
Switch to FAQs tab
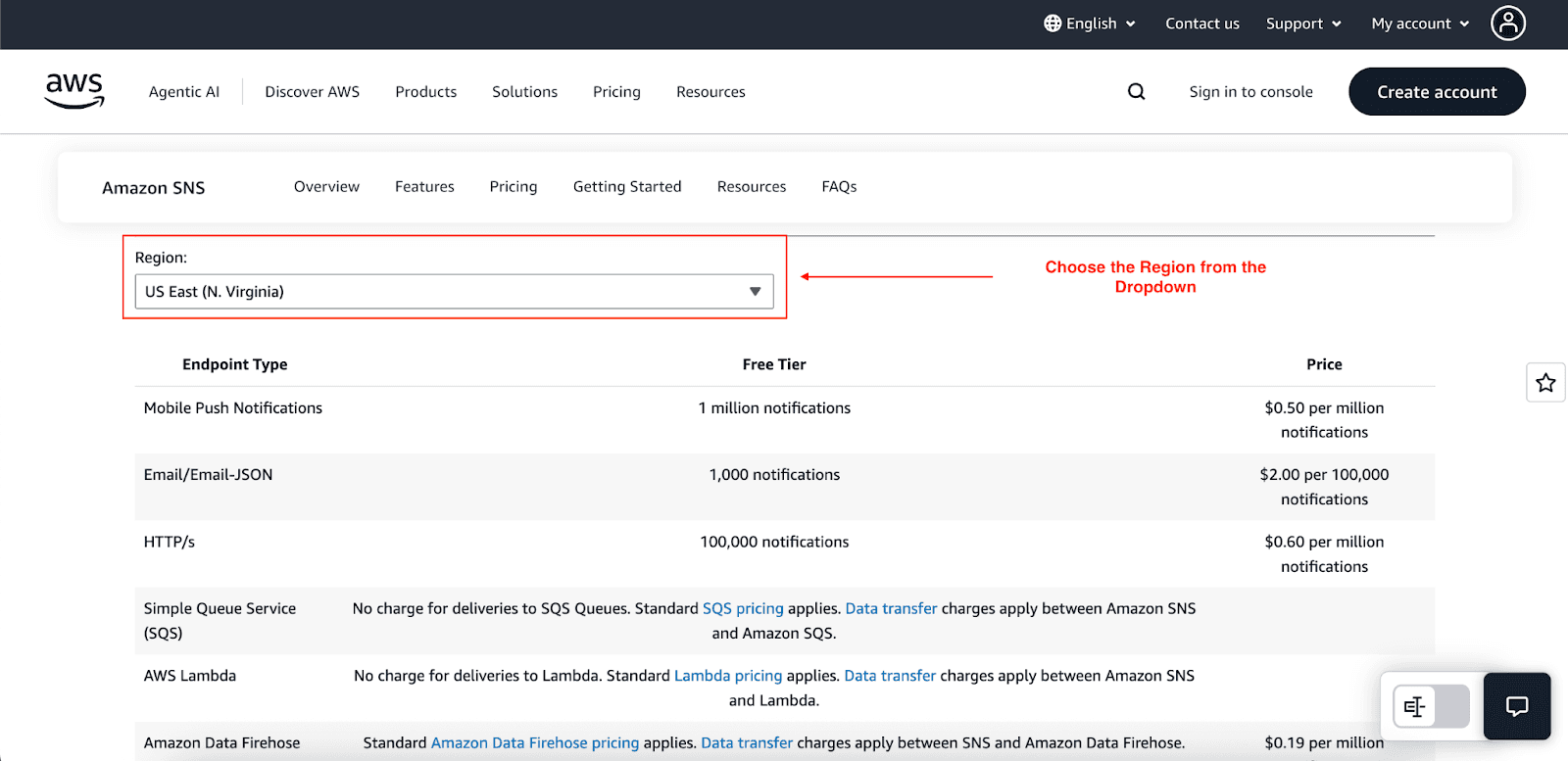(x=839, y=186)
